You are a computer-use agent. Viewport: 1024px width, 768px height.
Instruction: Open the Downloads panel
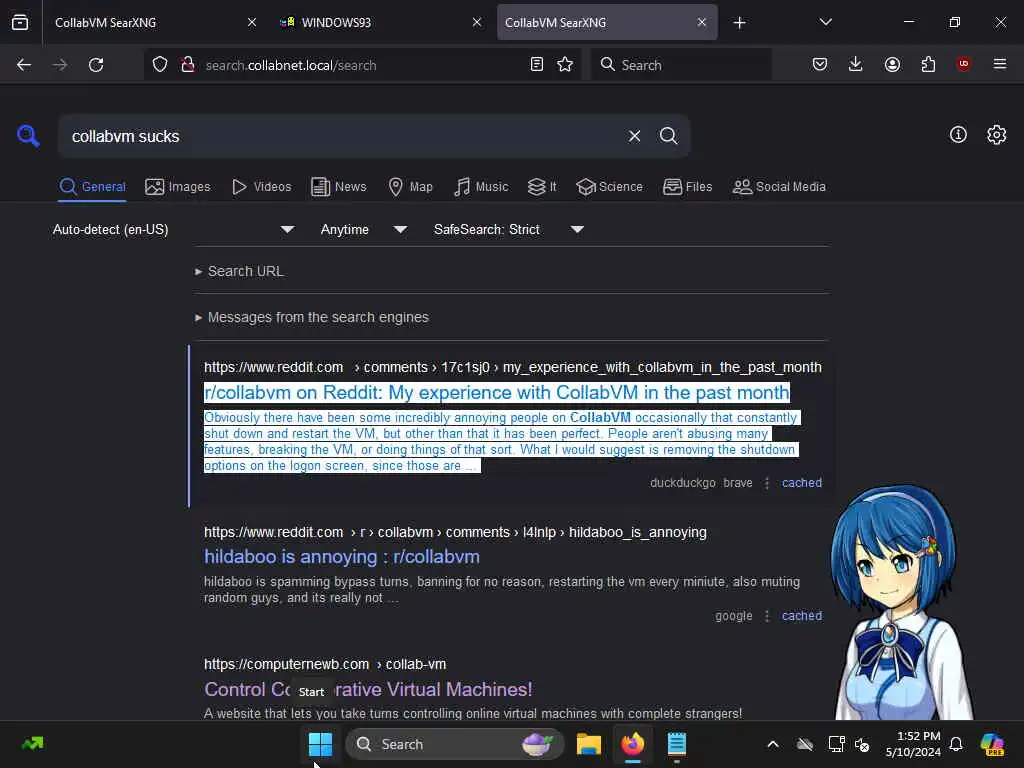[x=856, y=64]
